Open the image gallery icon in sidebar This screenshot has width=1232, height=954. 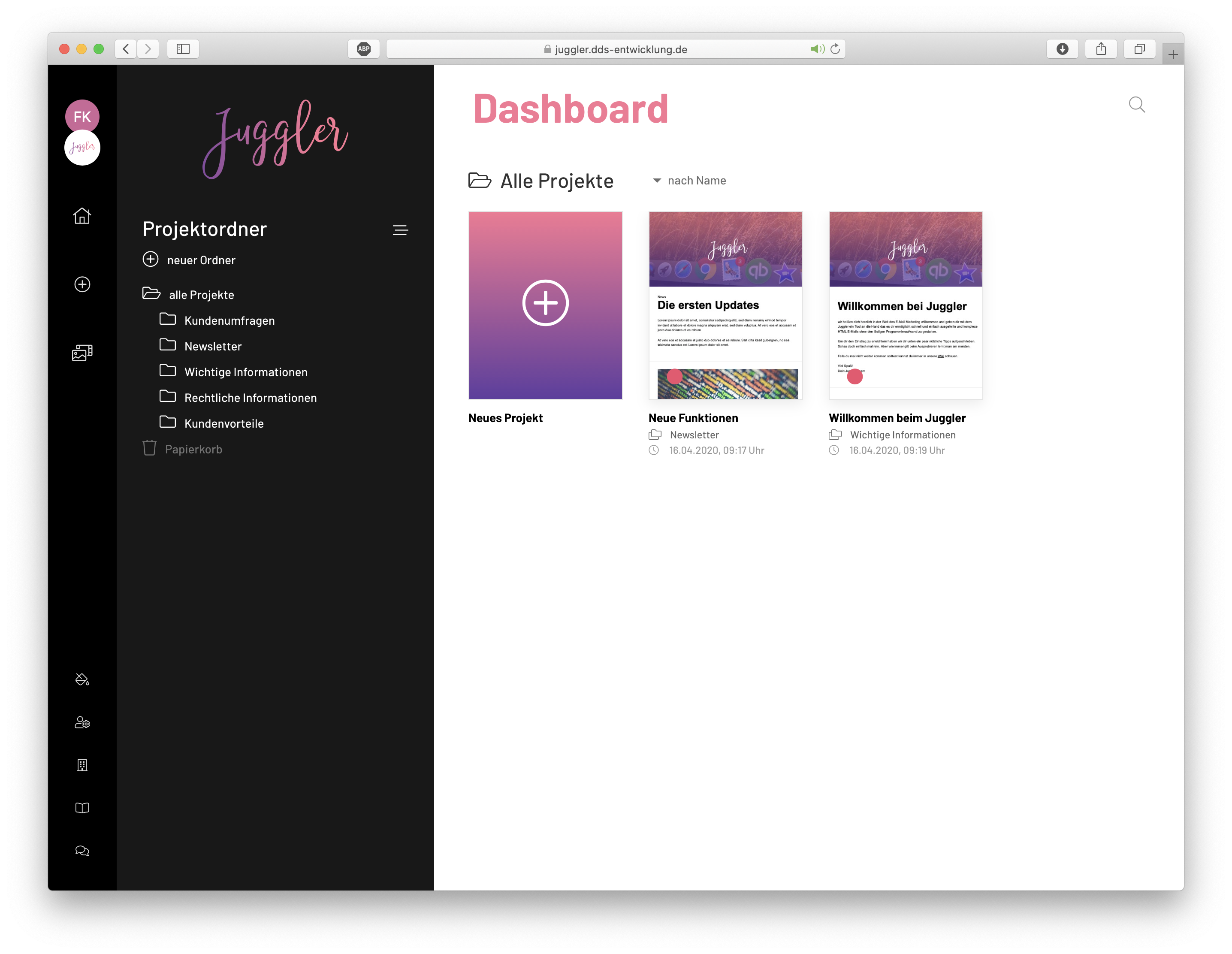tap(82, 353)
